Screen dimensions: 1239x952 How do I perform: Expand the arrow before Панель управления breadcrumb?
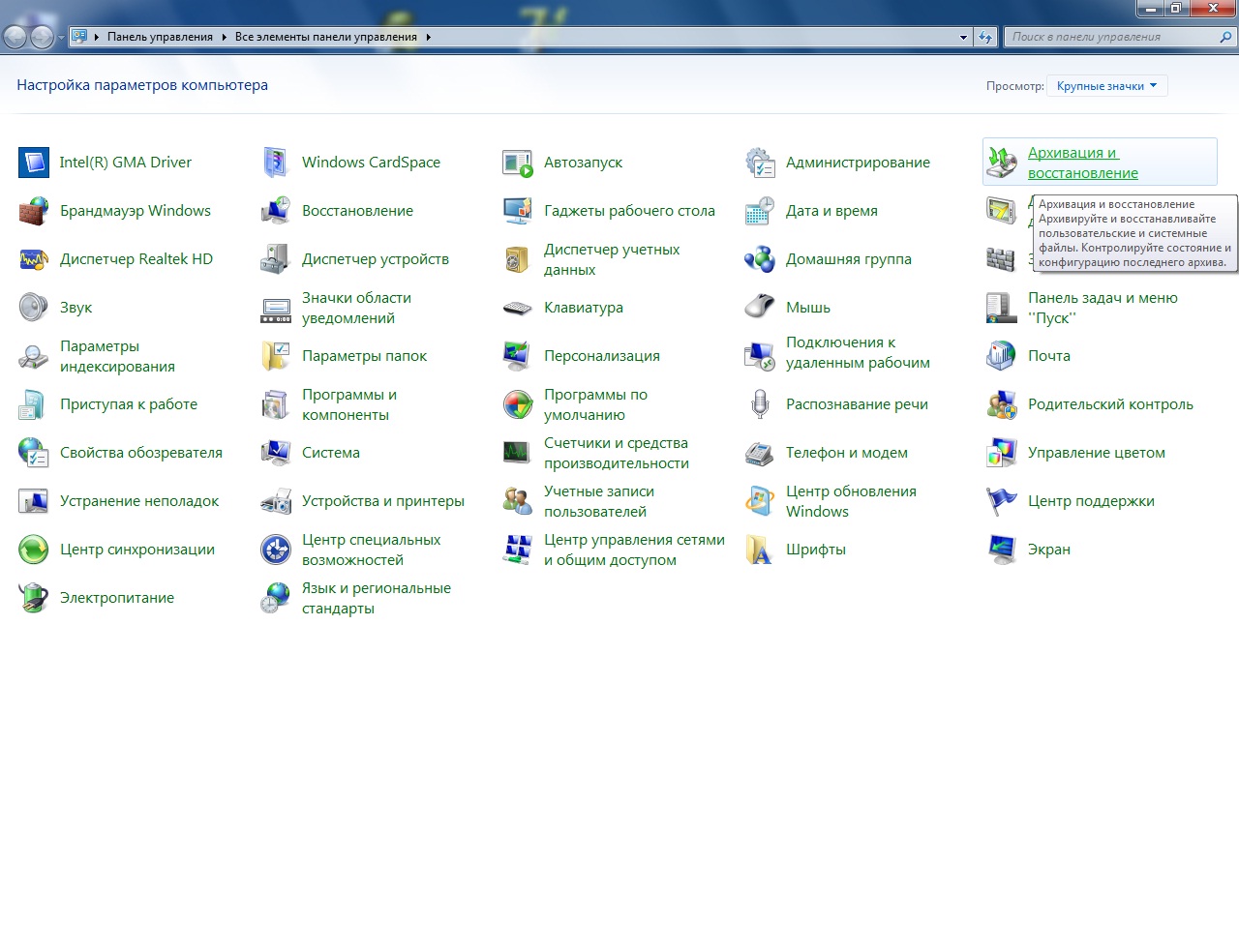tap(97, 37)
